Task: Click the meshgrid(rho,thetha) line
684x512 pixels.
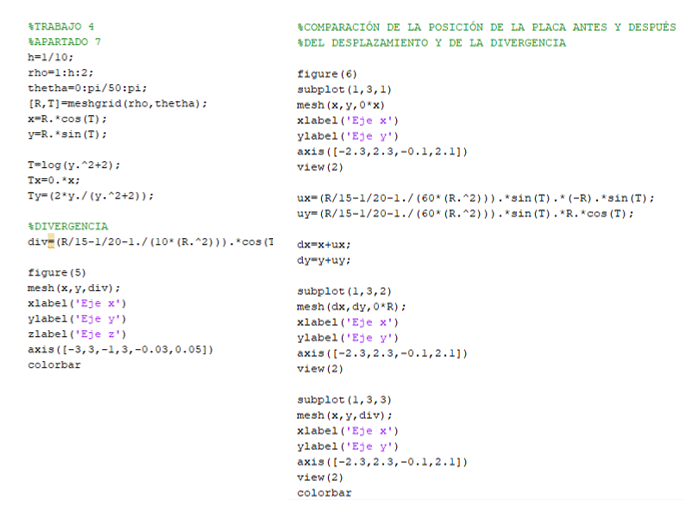Action: (x=117, y=103)
